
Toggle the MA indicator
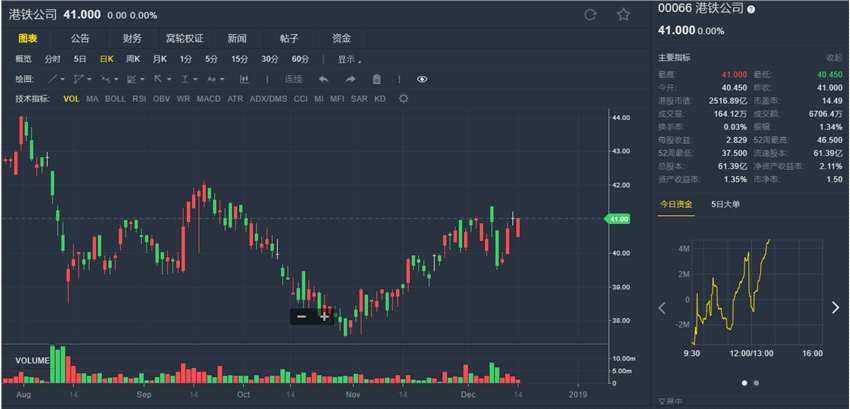point(92,99)
